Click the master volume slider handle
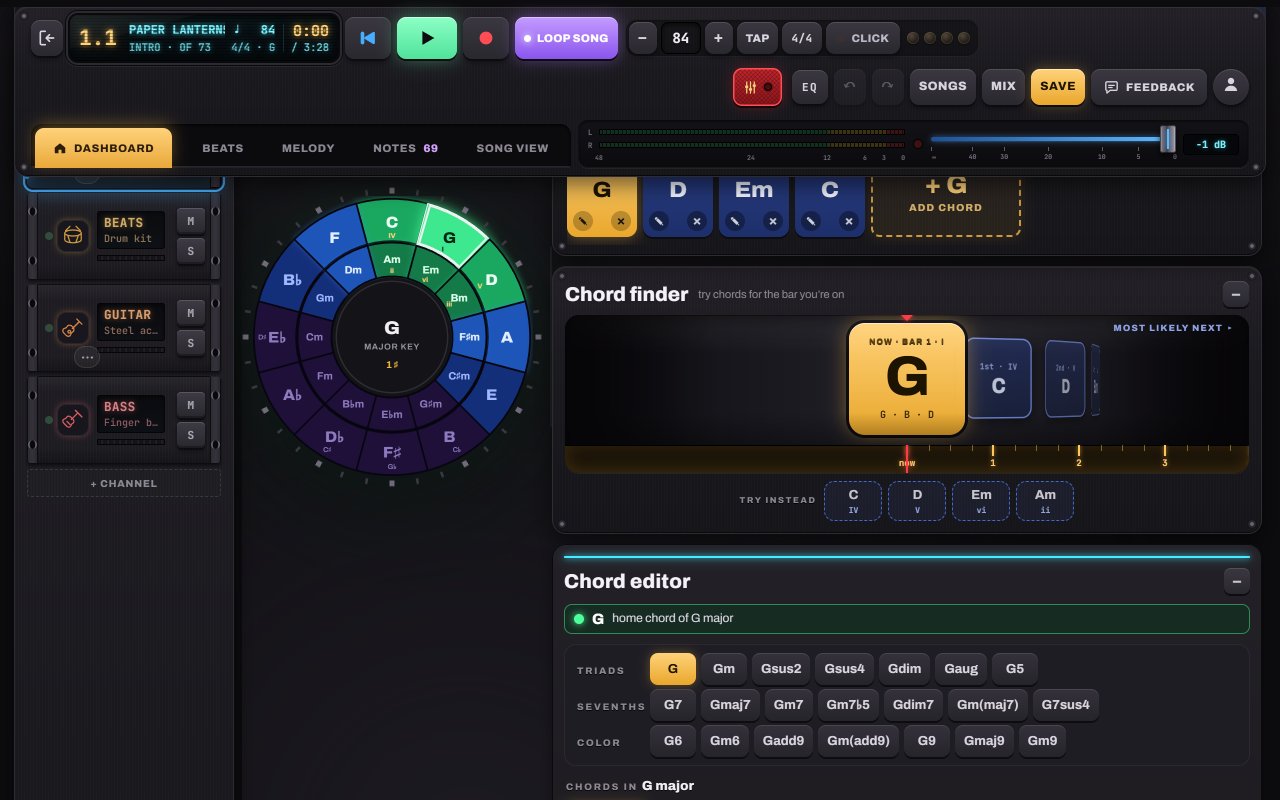Screen dimensions: 1280x800 [1167, 139]
